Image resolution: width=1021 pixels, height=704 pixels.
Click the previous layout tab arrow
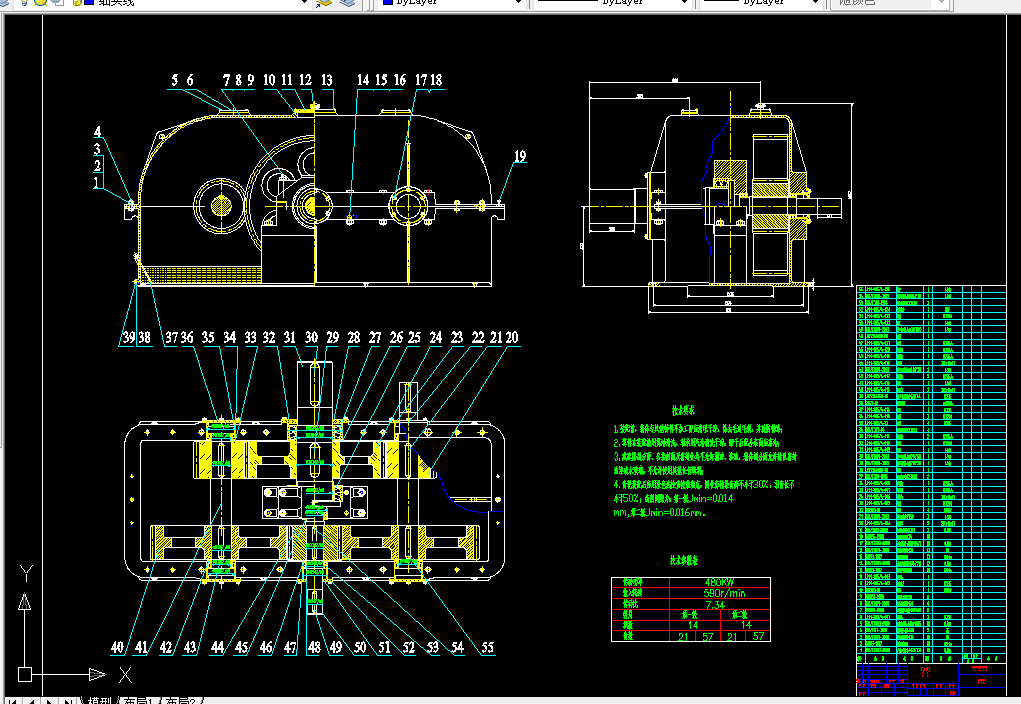coord(31,701)
